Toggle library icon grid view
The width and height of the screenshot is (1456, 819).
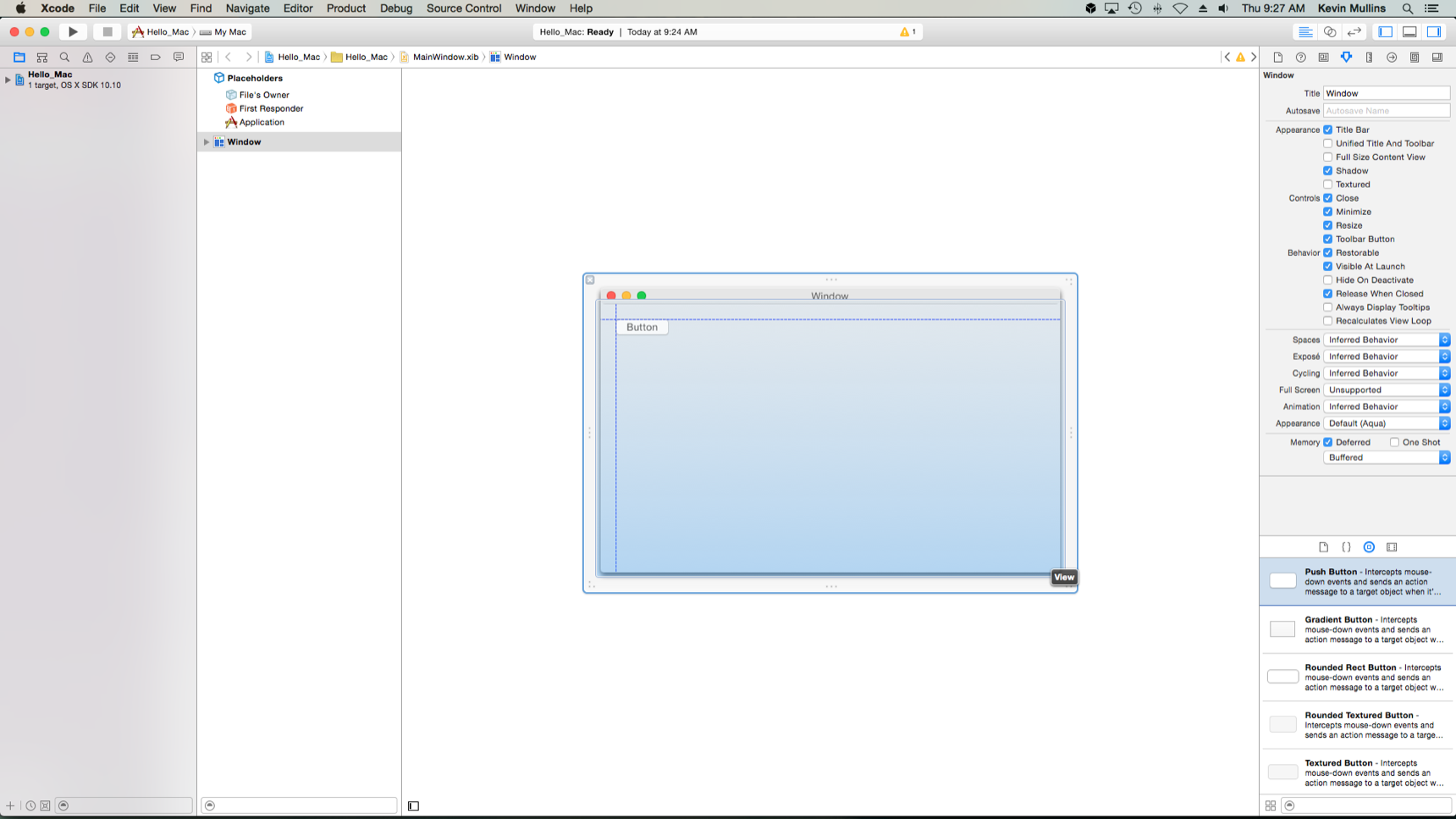(1271, 805)
